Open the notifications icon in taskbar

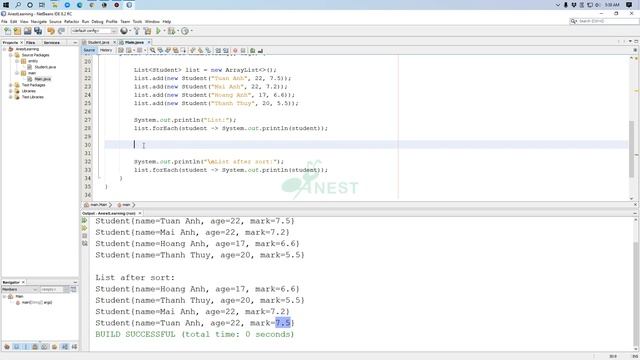[629, 5]
